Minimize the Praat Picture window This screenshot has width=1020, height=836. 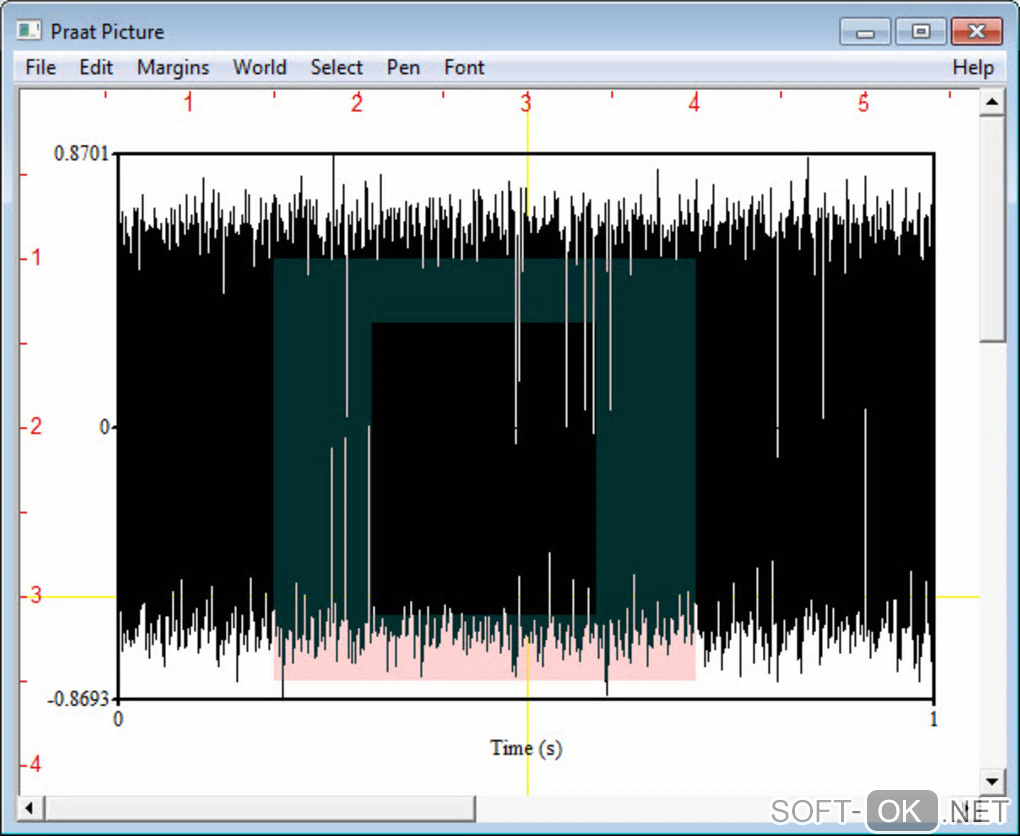[865, 32]
